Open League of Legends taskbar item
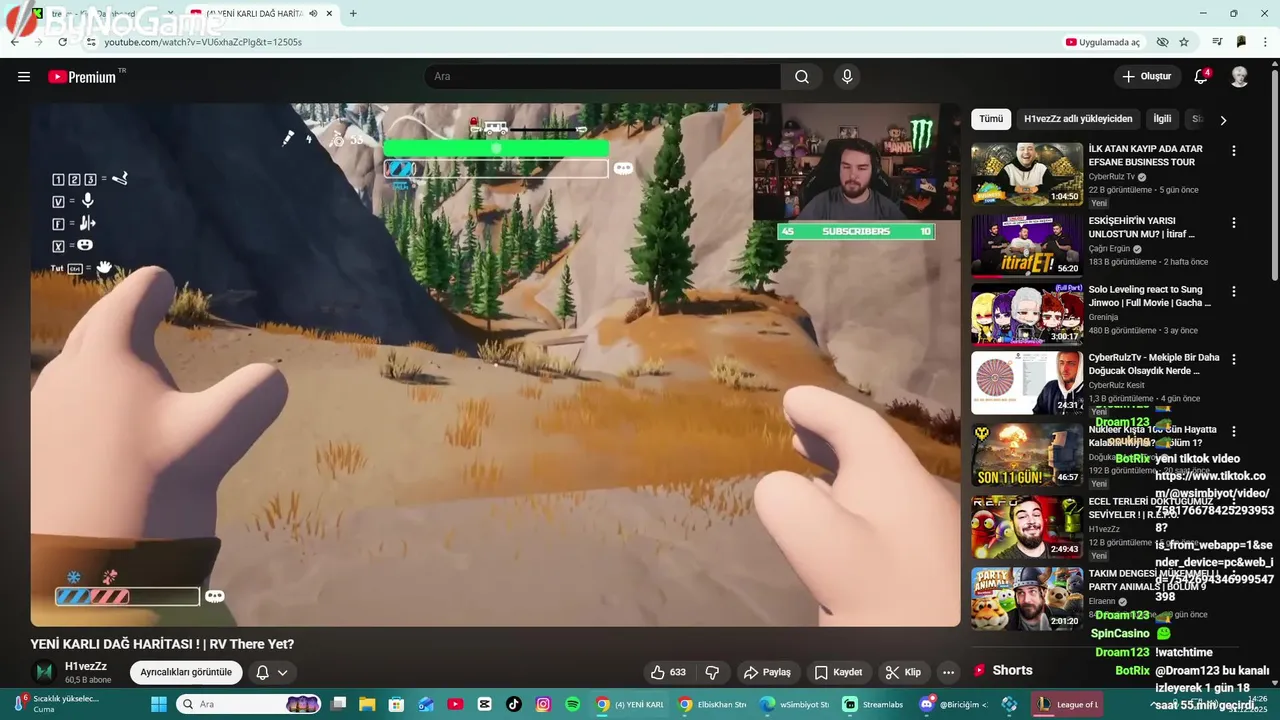Viewport: 1280px width, 720px height. pos(1068,704)
